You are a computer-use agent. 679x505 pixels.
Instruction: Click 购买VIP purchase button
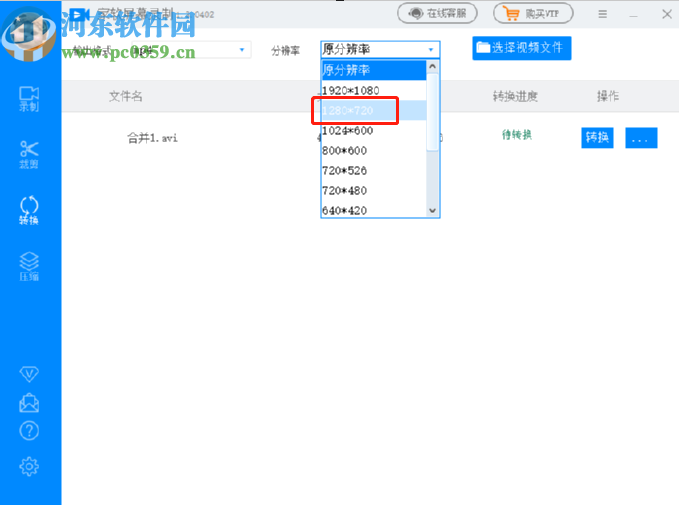533,13
